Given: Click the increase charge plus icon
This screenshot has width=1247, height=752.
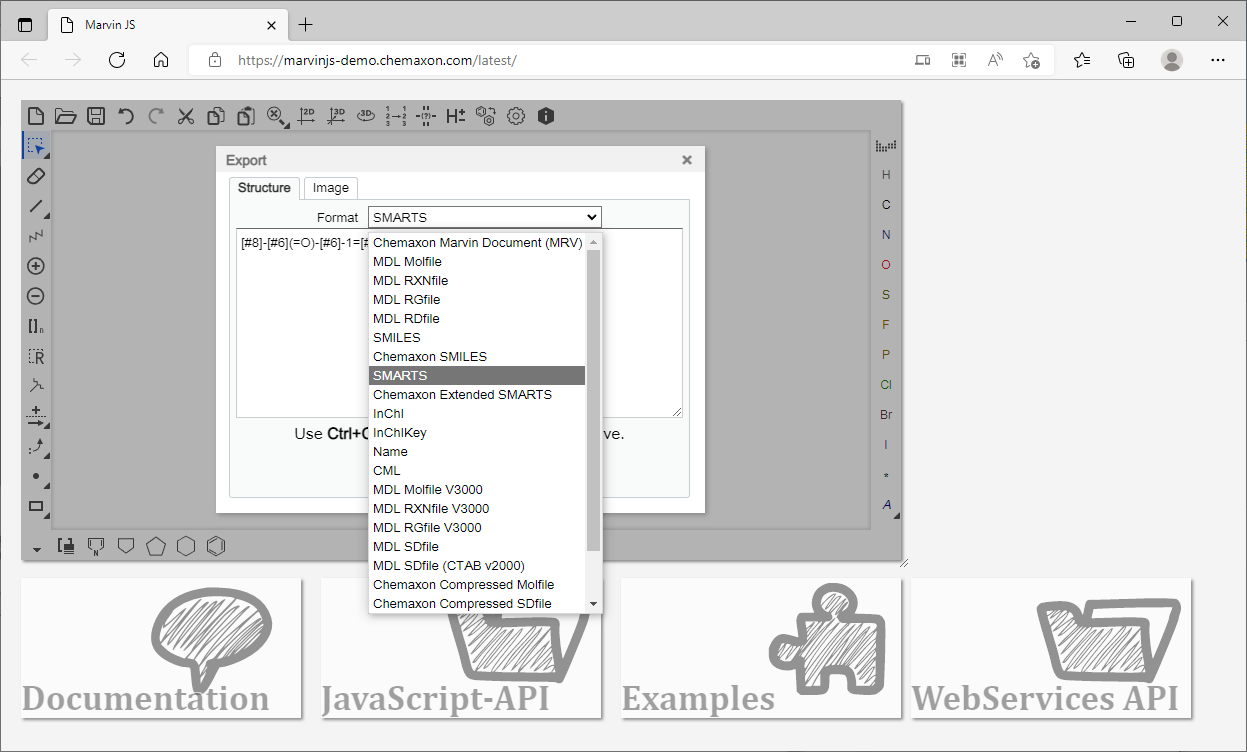Looking at the screenshot, I should [36, 266].
